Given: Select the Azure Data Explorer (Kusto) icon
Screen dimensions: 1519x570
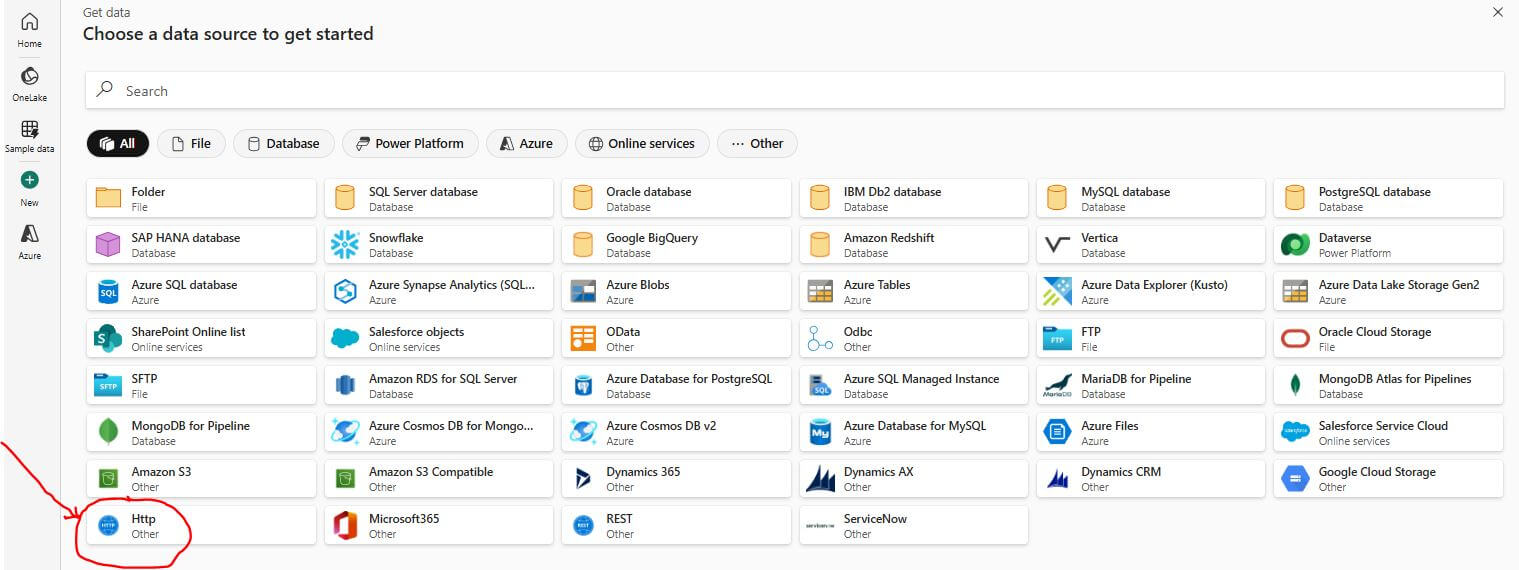Looking at the screenshot, I should coord(1057,292).
